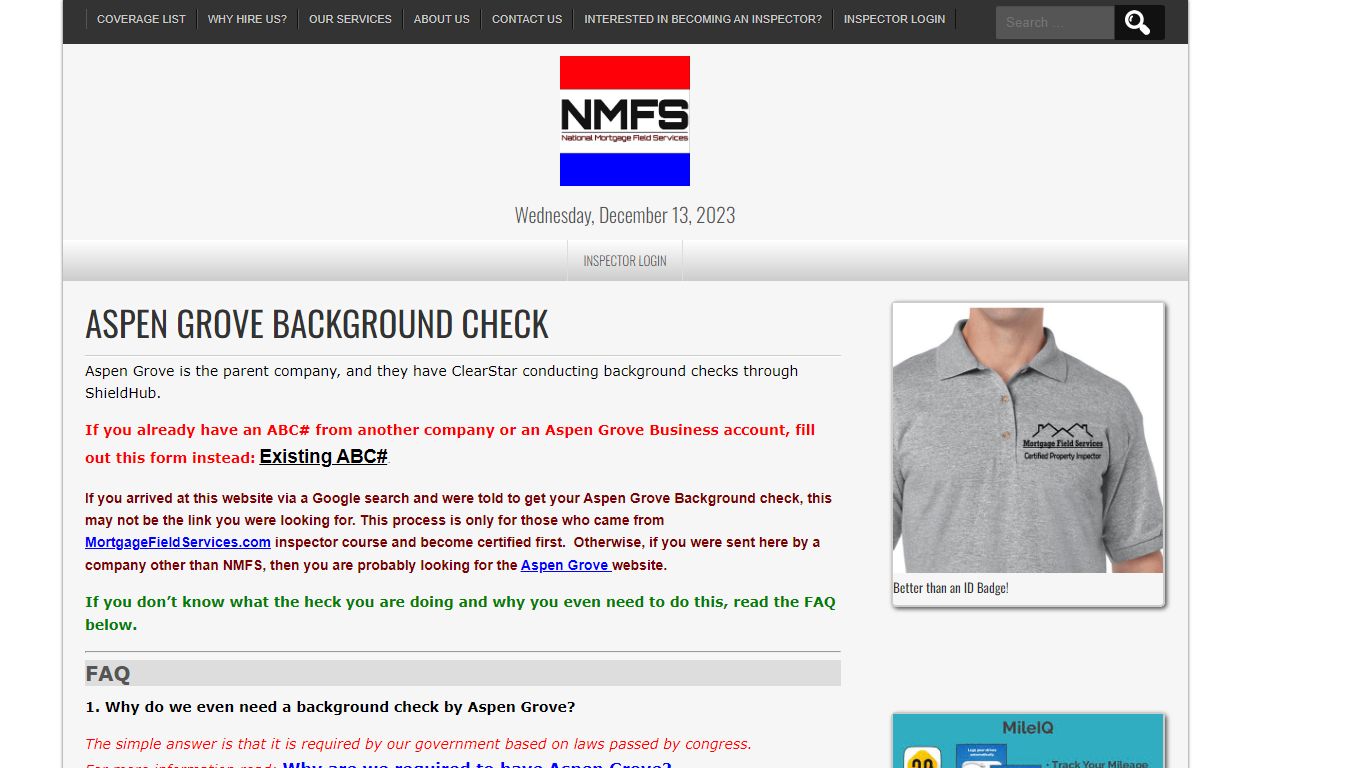The width and height of the screenshot is (1366, 768).
Task: Follow the Existing ABC# form link
Action: pyautogui.click(x=323, y=456)
